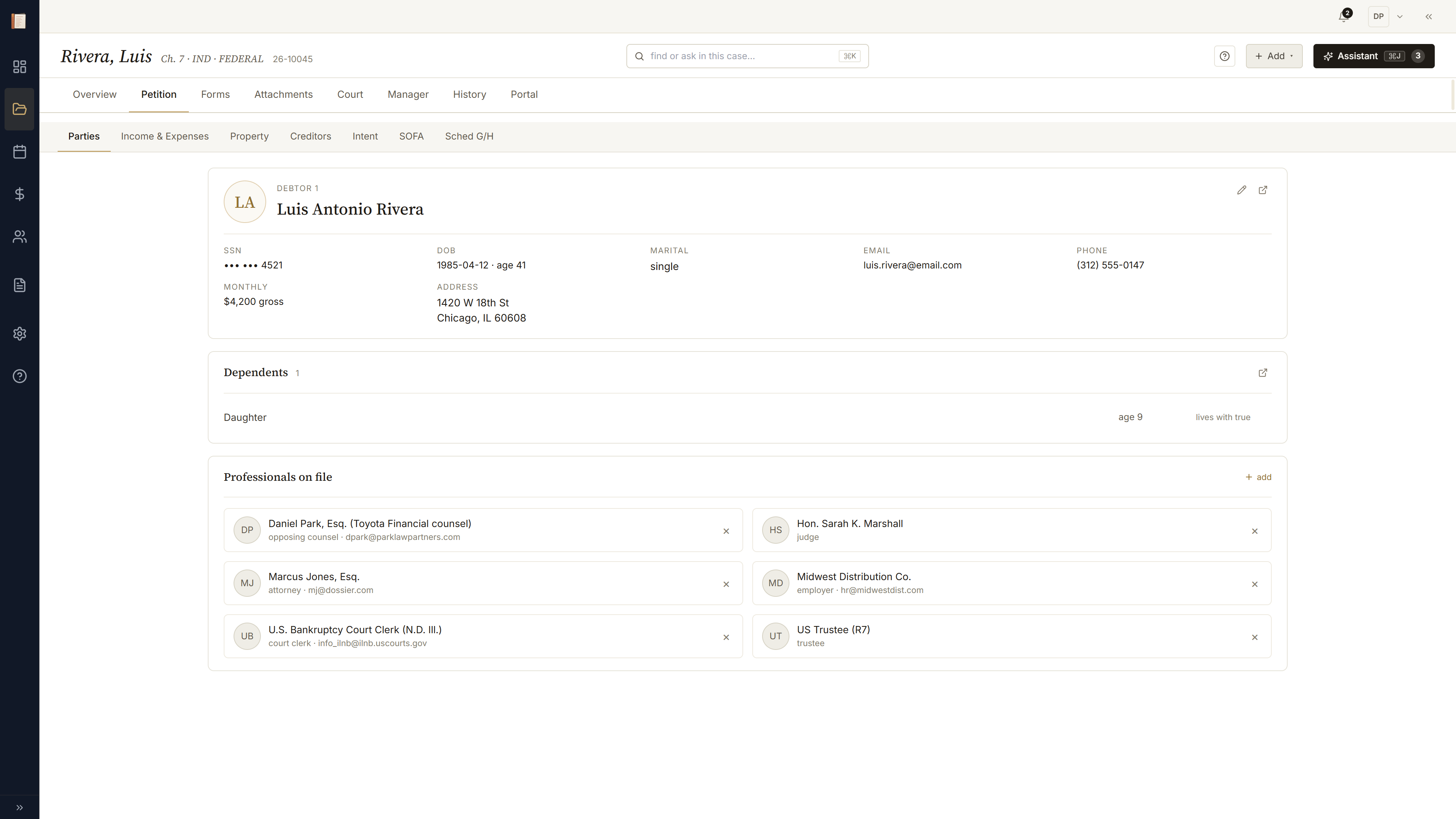Click the Luis Antonio Rivera debtor name
Viewport: 1456px width, 819px height.
(350, 209)
